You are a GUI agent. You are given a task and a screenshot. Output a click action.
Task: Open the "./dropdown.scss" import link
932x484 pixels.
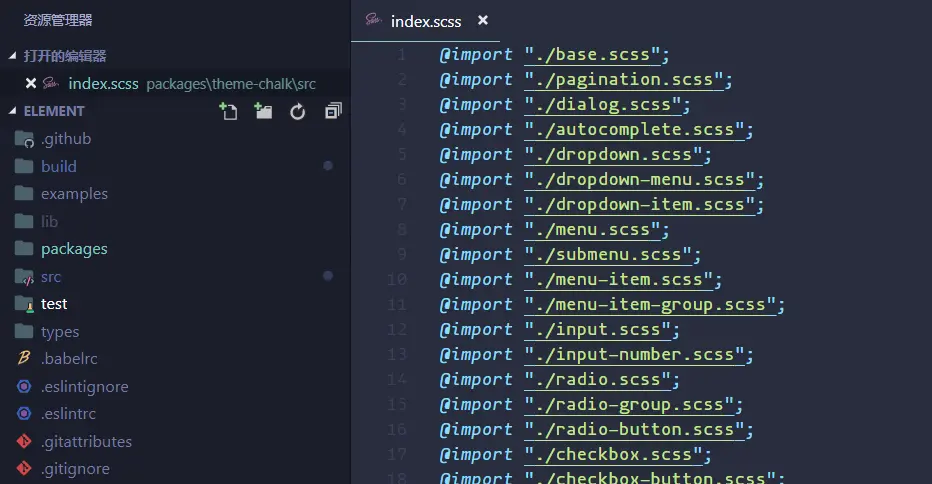(614, 155)
